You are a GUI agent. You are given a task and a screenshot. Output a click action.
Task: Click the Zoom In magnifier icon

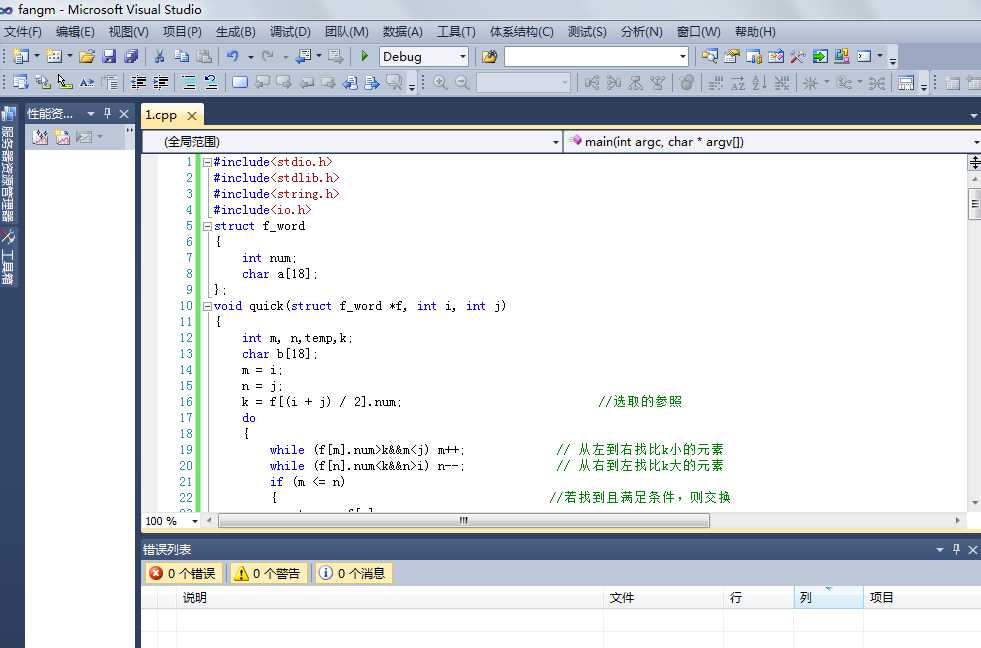click(440, 83)
